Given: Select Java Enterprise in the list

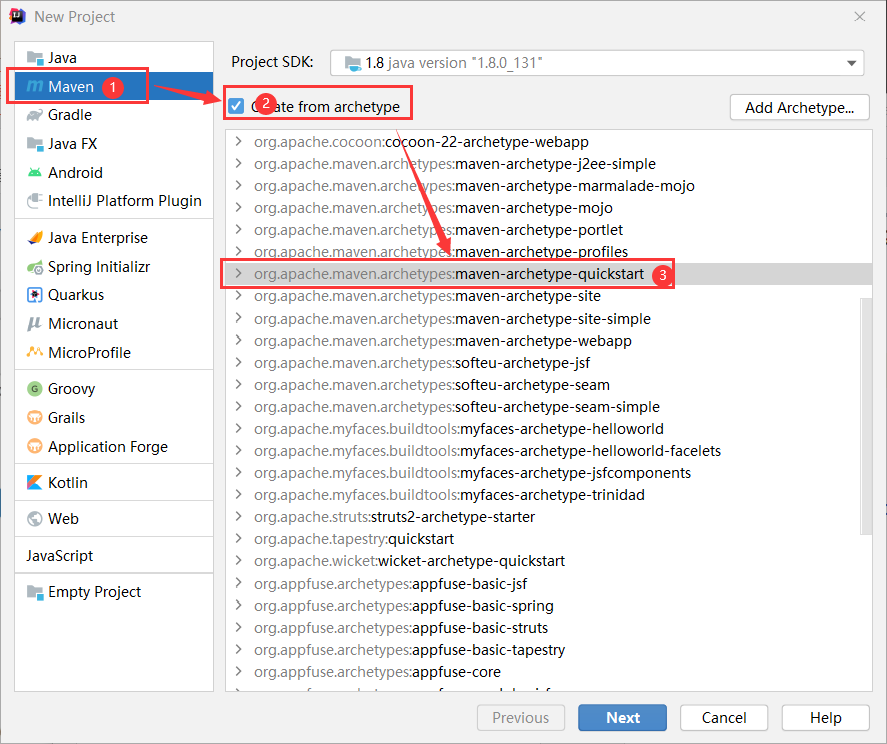Looking at the screenshot, I should click(114, 238).
